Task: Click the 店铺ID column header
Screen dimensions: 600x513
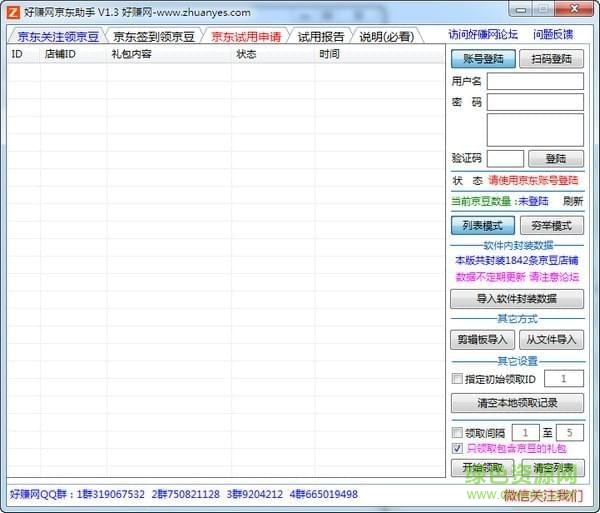Action: point(60,54)
